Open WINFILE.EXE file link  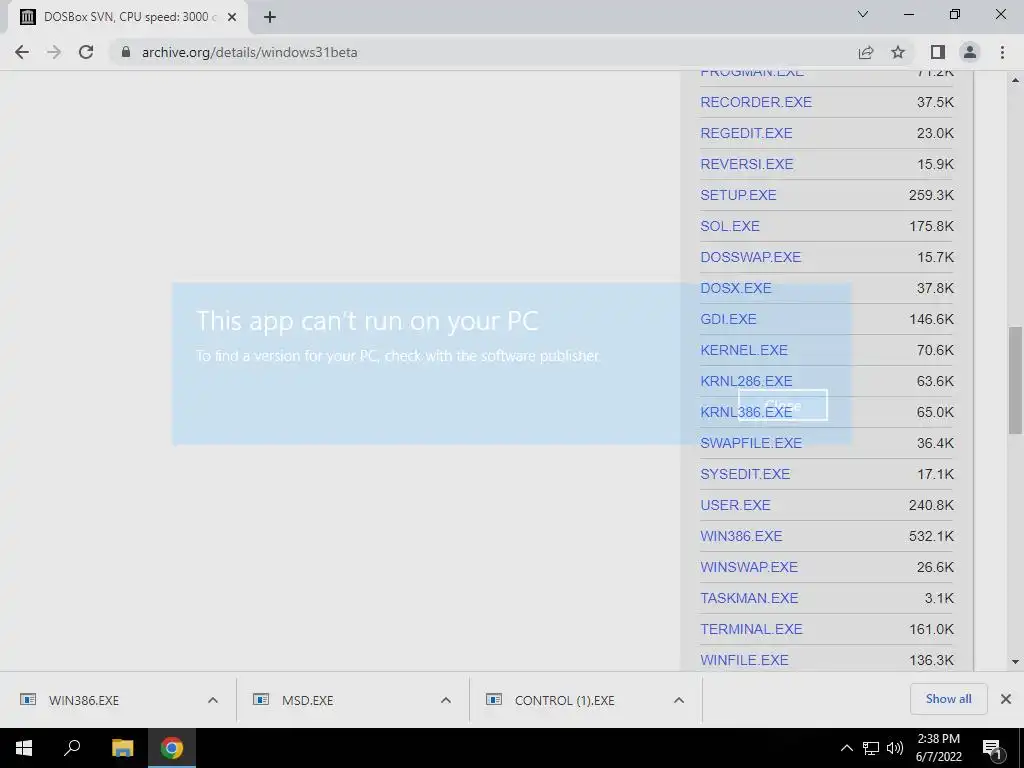[744, 660]
